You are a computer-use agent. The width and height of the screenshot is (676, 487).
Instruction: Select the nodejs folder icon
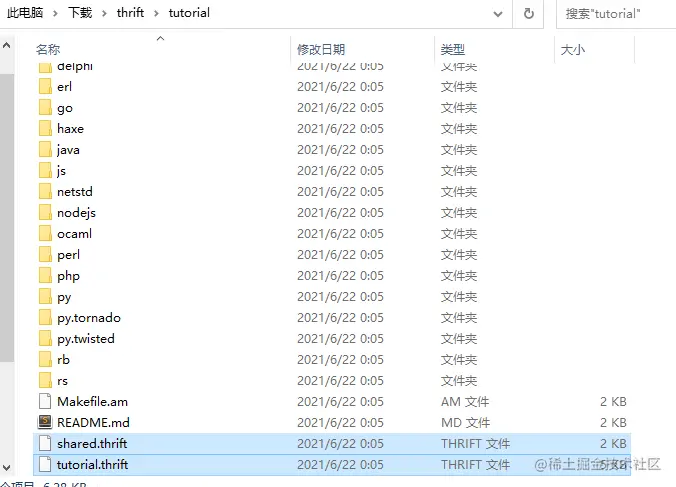tap(45, 212)
